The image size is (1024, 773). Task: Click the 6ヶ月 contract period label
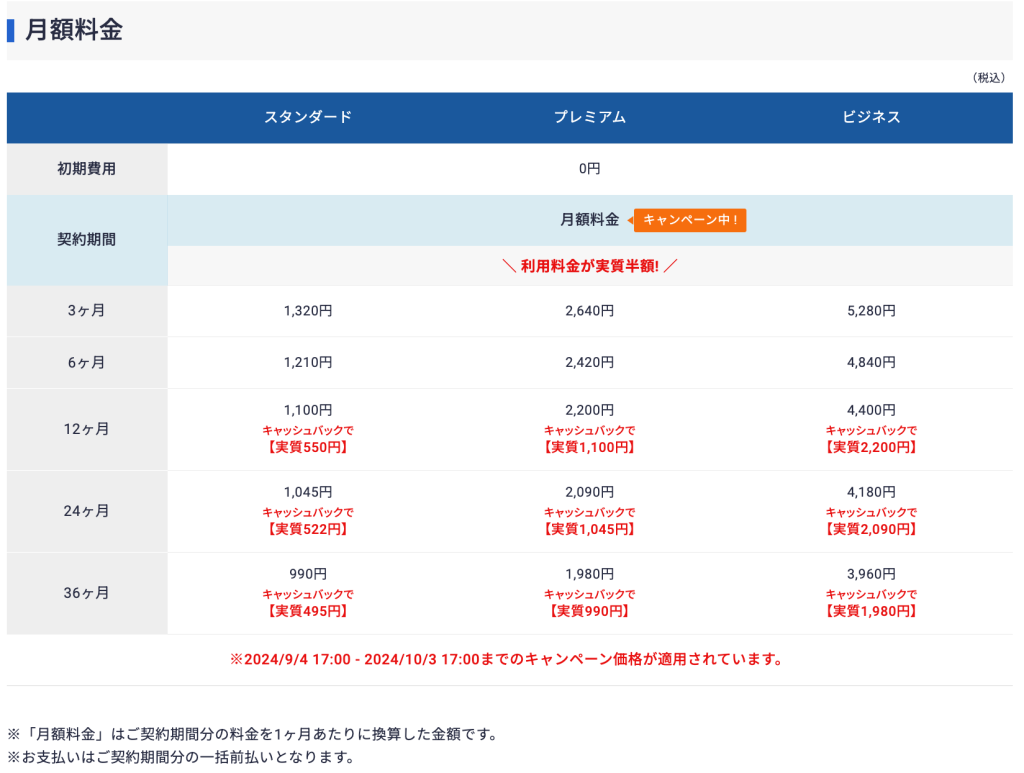(87, 362)
